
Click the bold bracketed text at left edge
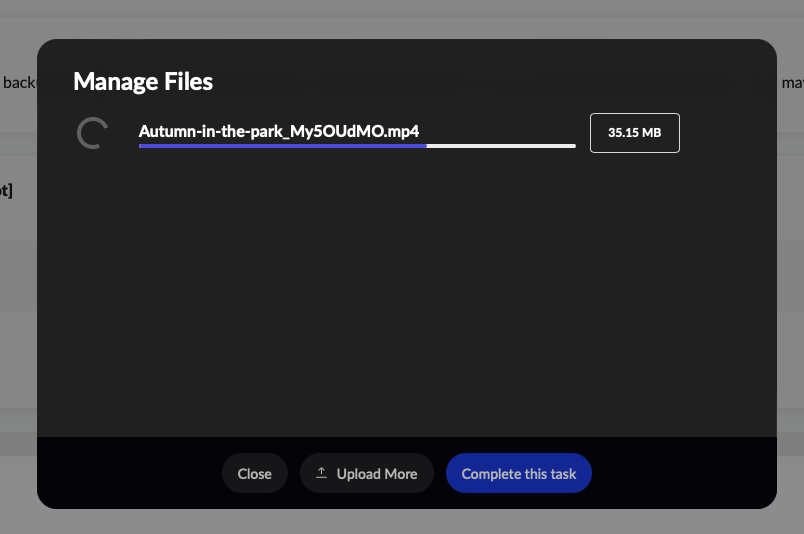(x=6, y=190)
